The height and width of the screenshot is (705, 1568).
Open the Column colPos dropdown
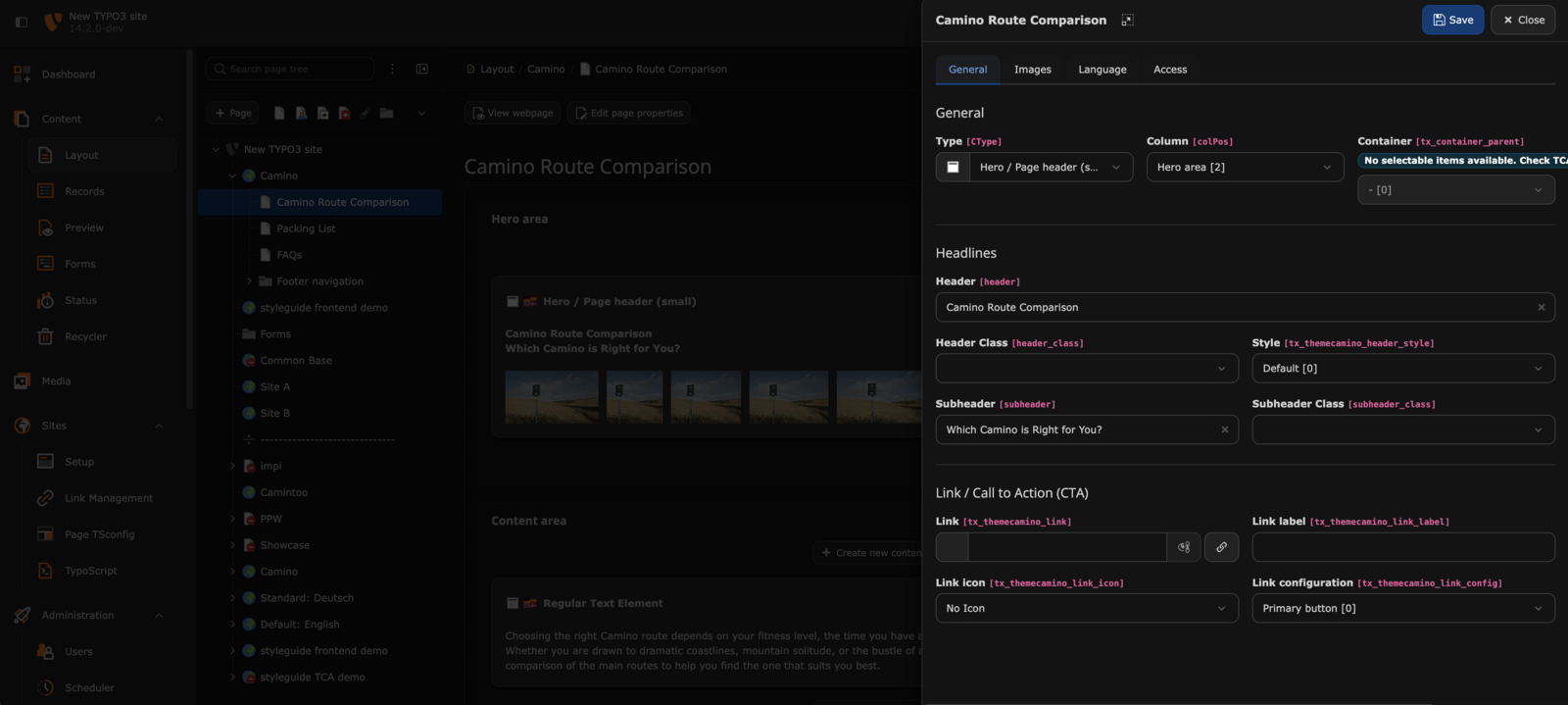point(1244,168)
